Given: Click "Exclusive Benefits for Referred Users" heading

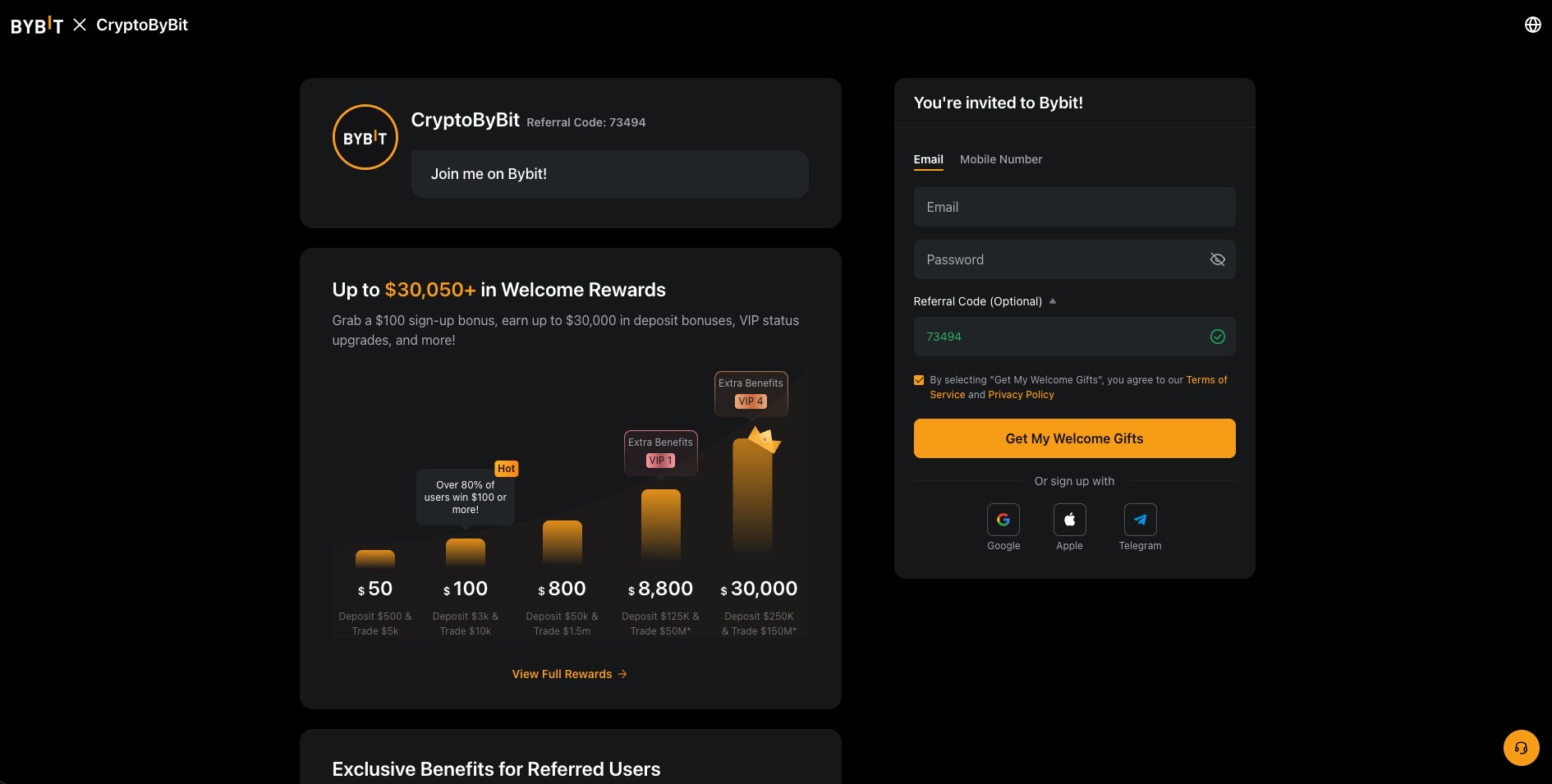Looking at the screenshot, I should 496,769.
